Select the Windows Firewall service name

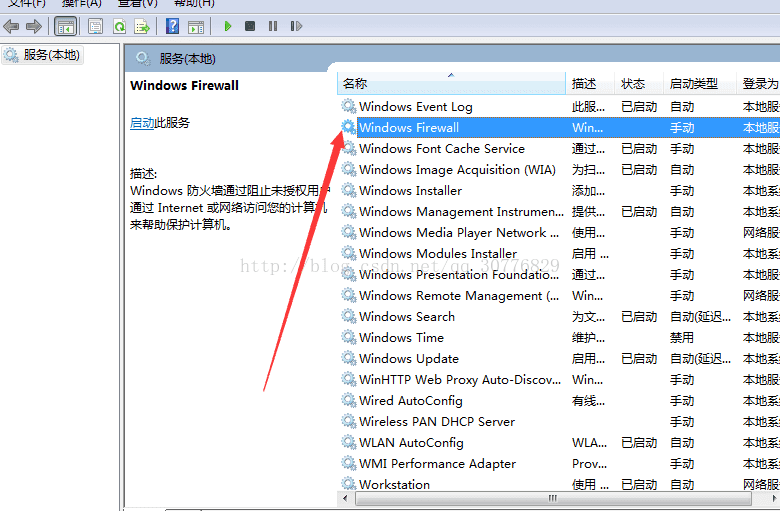[409, 127]
